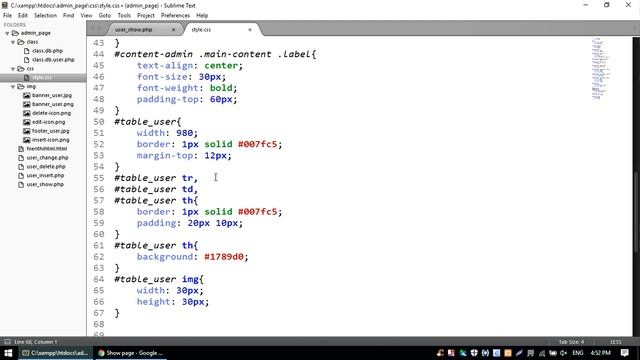Open the File menu
The height and width of the screenshot is (360, 640).
[x=7, y=16]
